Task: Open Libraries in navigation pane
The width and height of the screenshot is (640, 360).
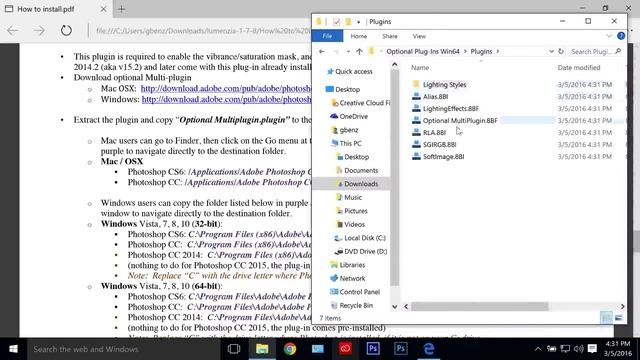Action: 347,265
